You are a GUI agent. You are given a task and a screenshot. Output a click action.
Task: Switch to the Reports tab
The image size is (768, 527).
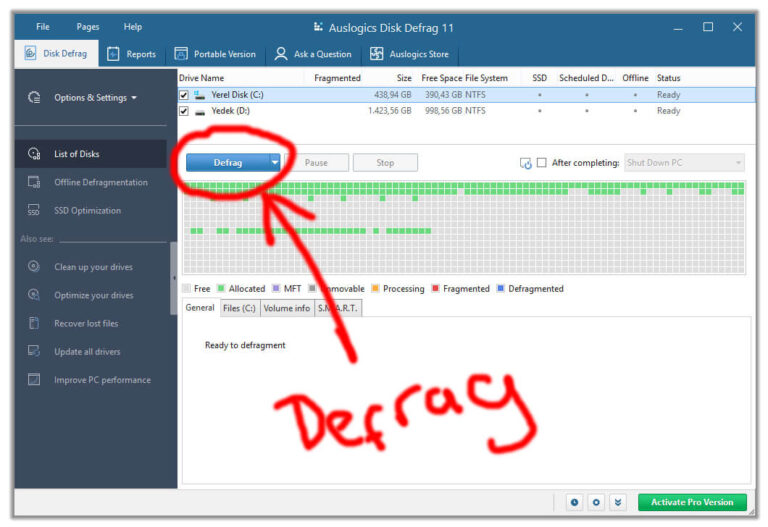click(132, 54)
